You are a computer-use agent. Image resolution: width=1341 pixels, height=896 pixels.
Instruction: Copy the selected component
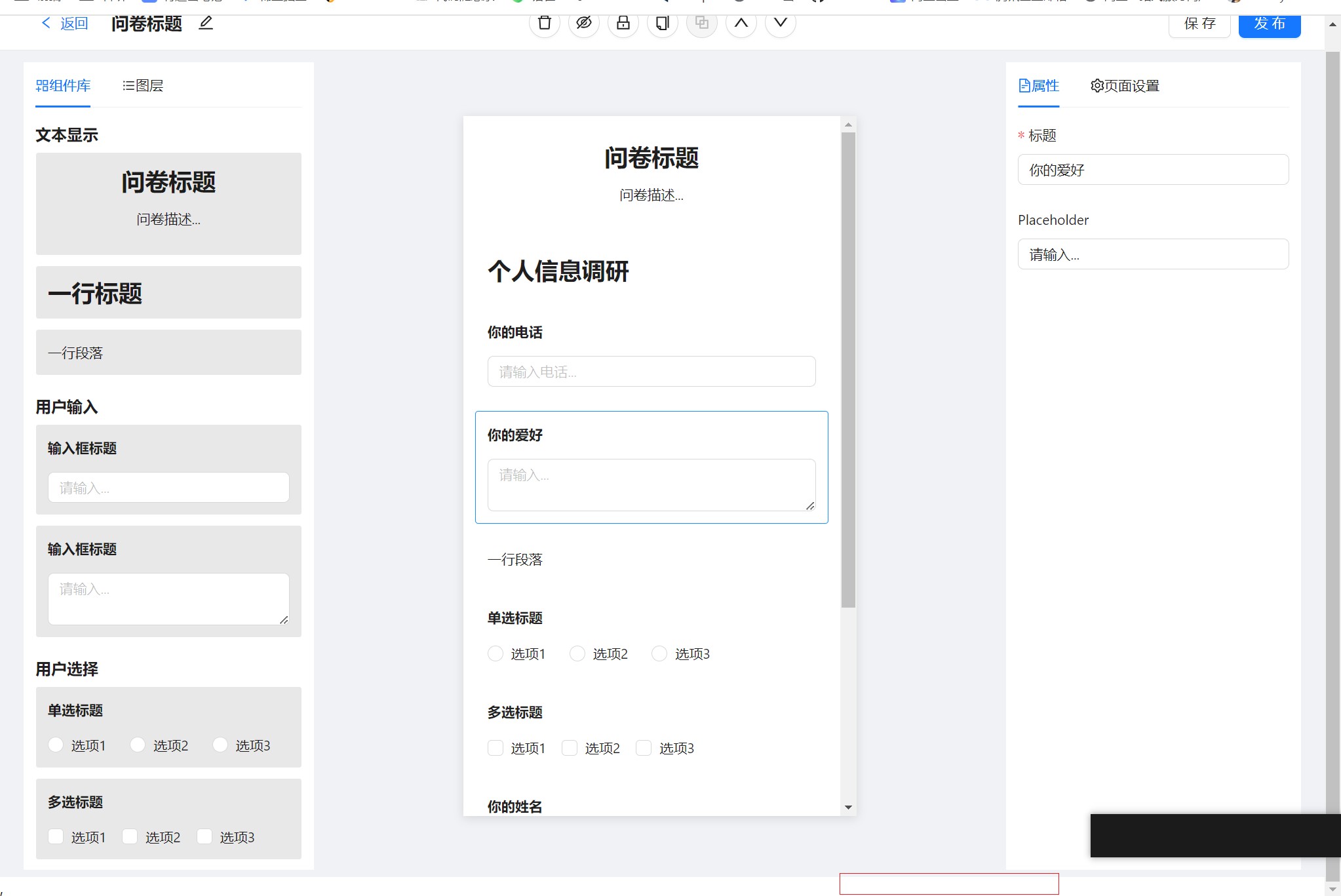point(662,24)
